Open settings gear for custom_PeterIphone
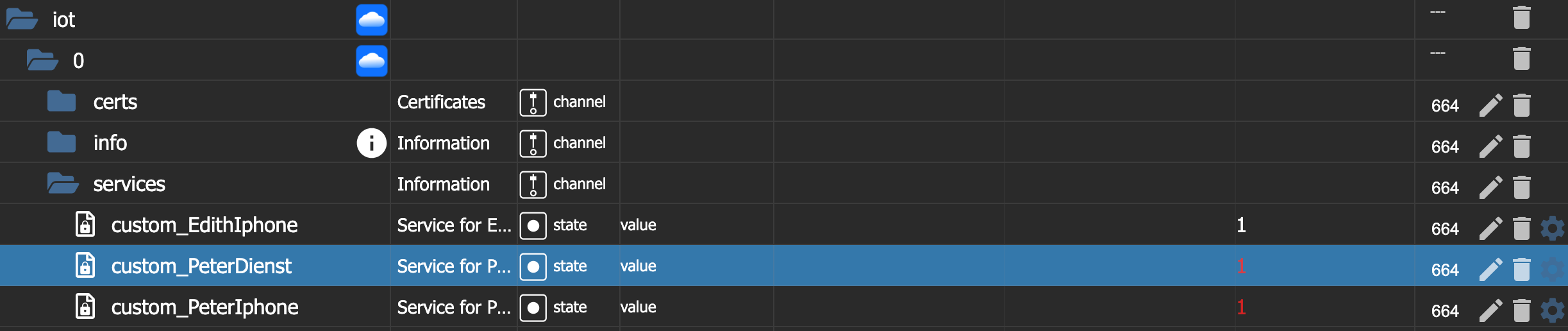This screenshot has height=331, width=1568. point(1552,310)
